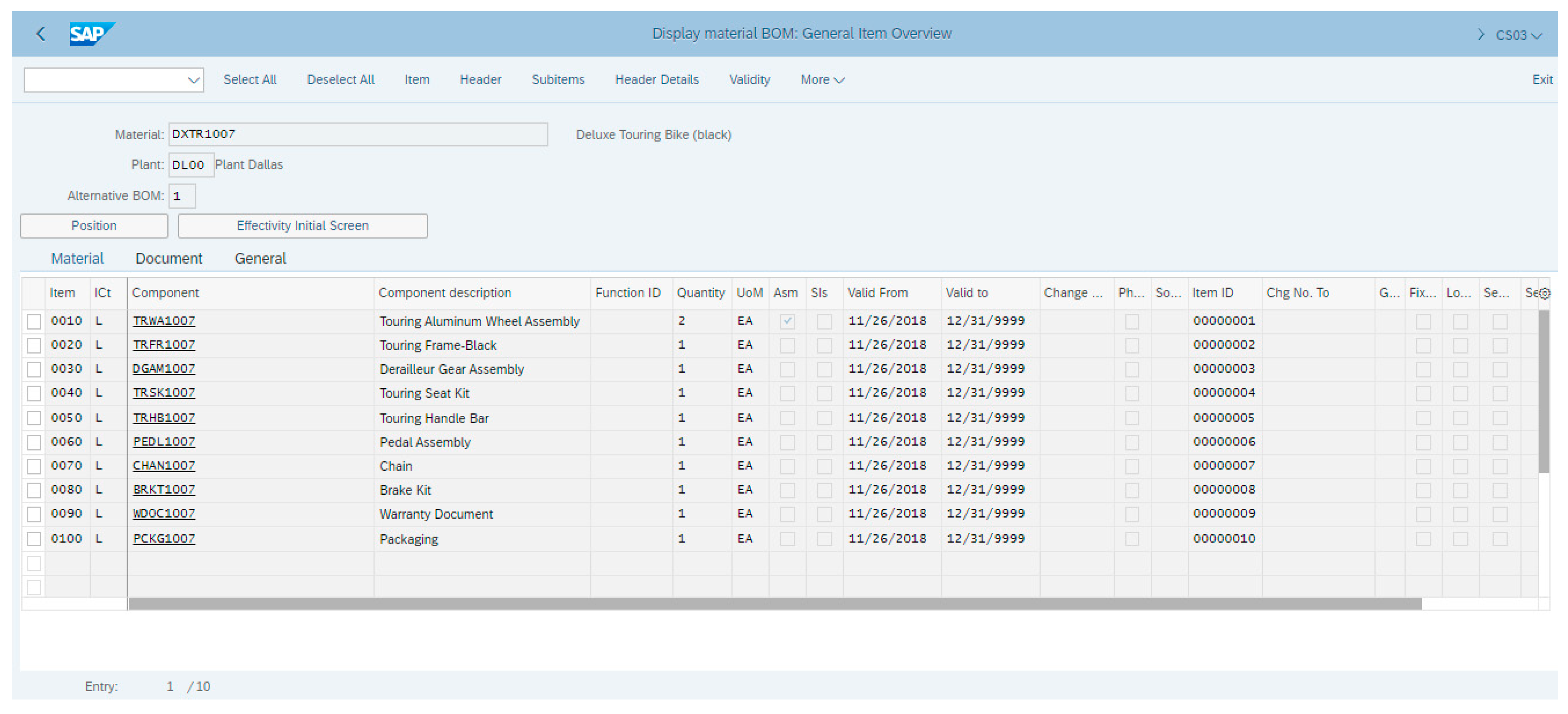This screenshot has width=1568, height=714.
Task: Open component link WDOC1007
Action: [x=164, y=514]
